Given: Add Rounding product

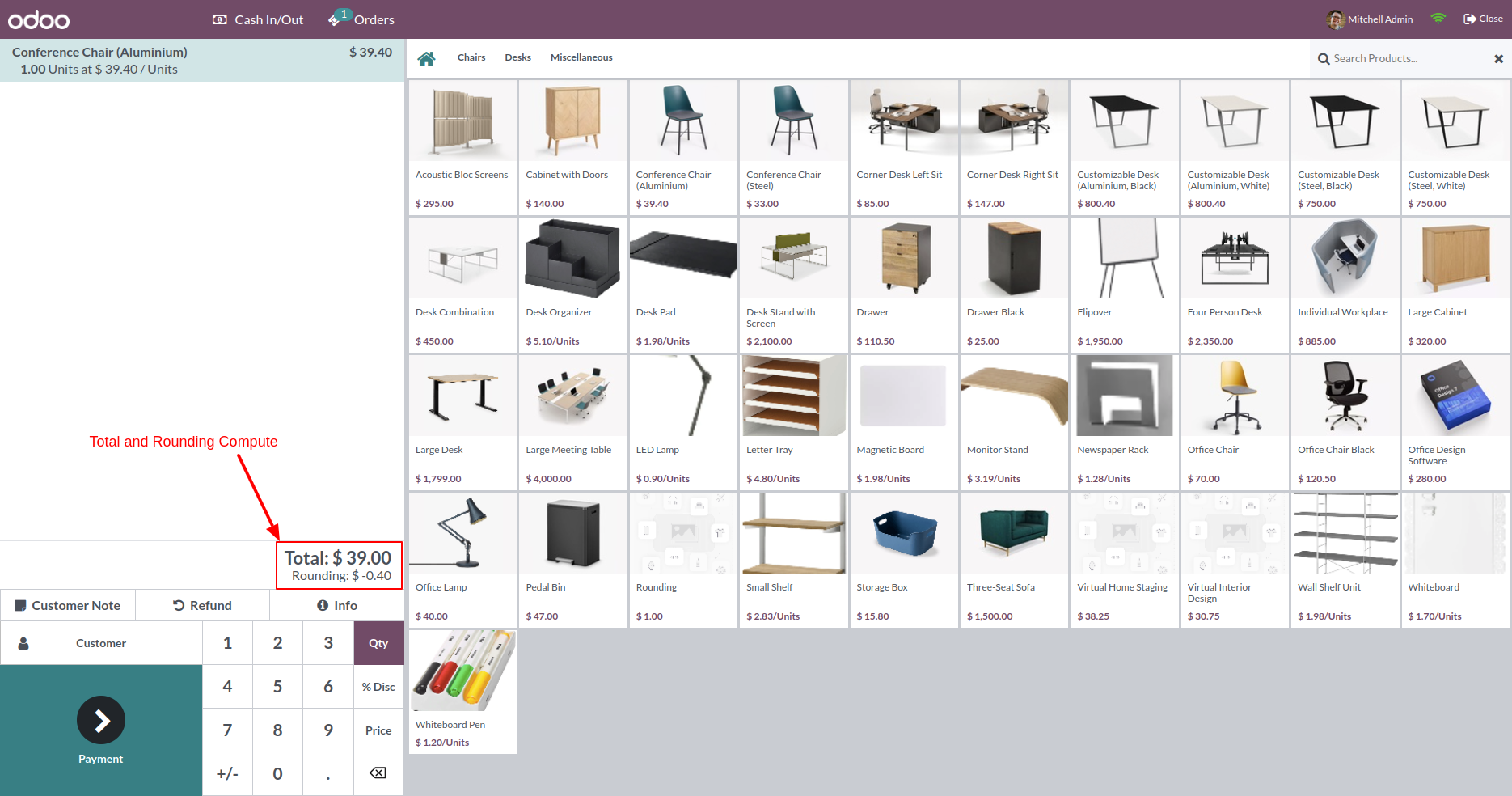Looking at the screenshot, I should click(683, 560).
